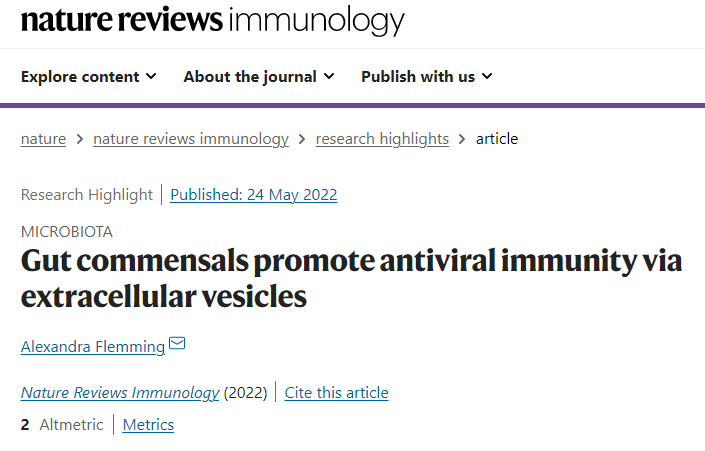The height and width of the screenshot is (451, 705).
Task: Click the italic Nature Reviews Immunology journal link
Action: coord(120,393)
